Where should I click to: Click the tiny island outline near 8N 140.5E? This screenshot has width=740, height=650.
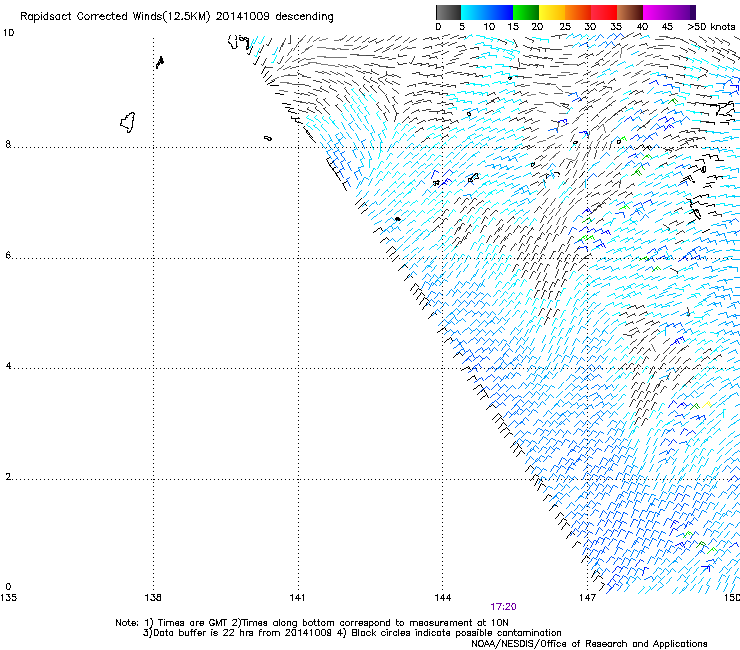(x=268, y=138)
